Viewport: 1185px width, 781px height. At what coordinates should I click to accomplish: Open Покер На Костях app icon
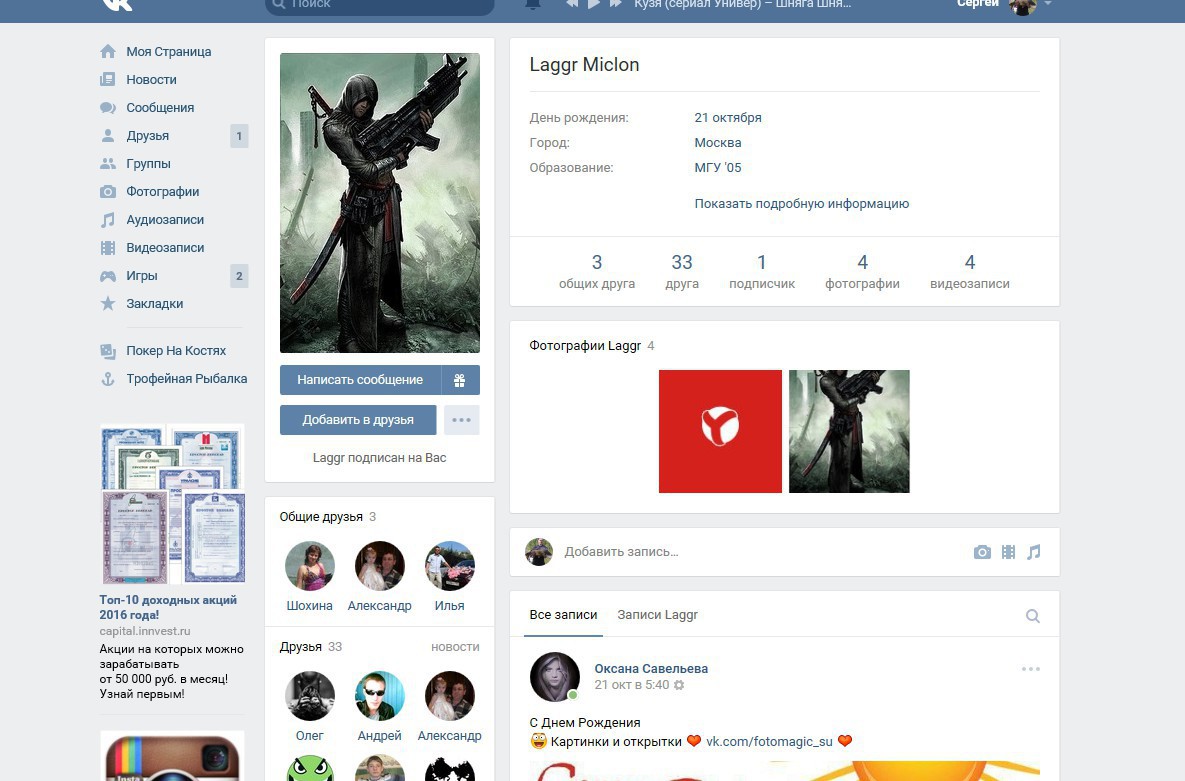pos(108,351)
